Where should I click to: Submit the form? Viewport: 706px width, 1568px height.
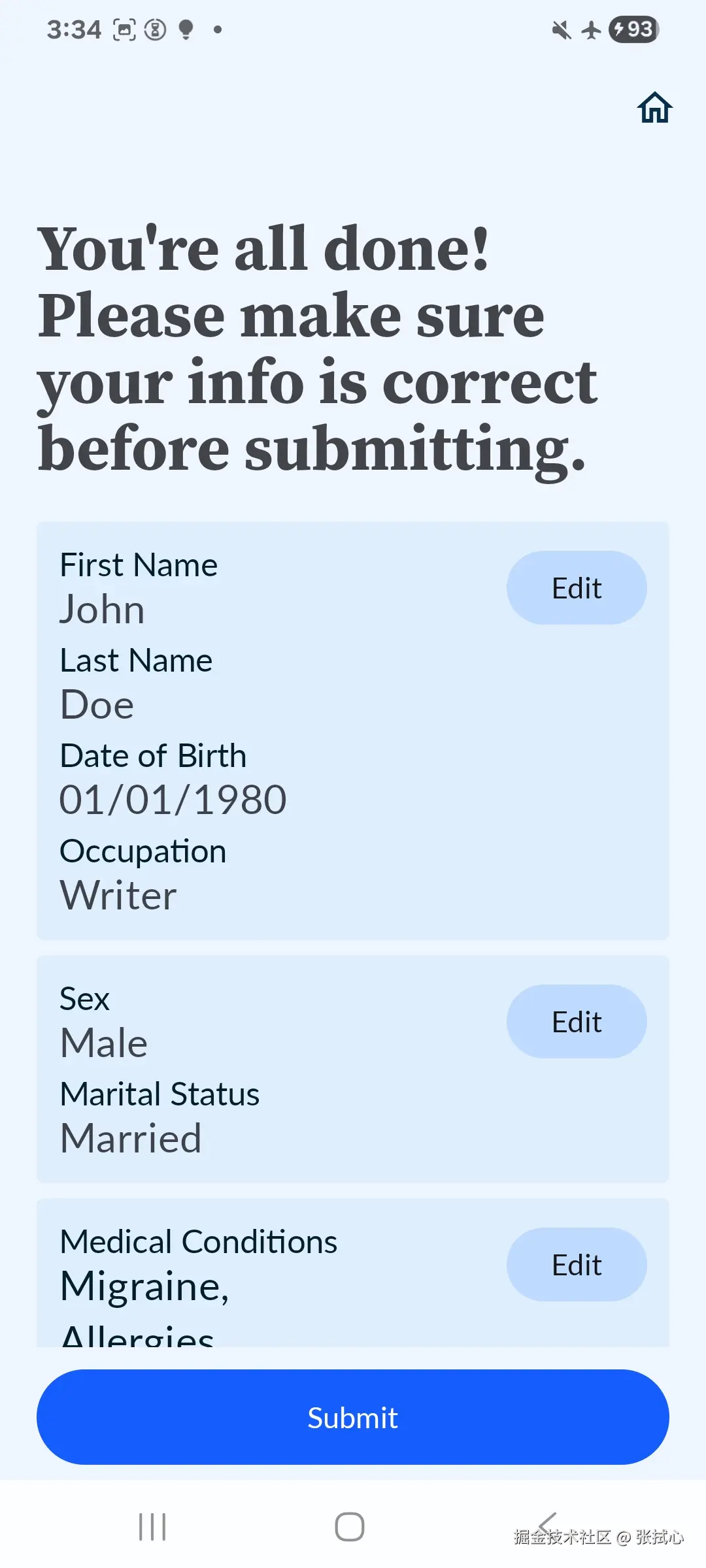pyautogui.click(x=353, y=1418)
